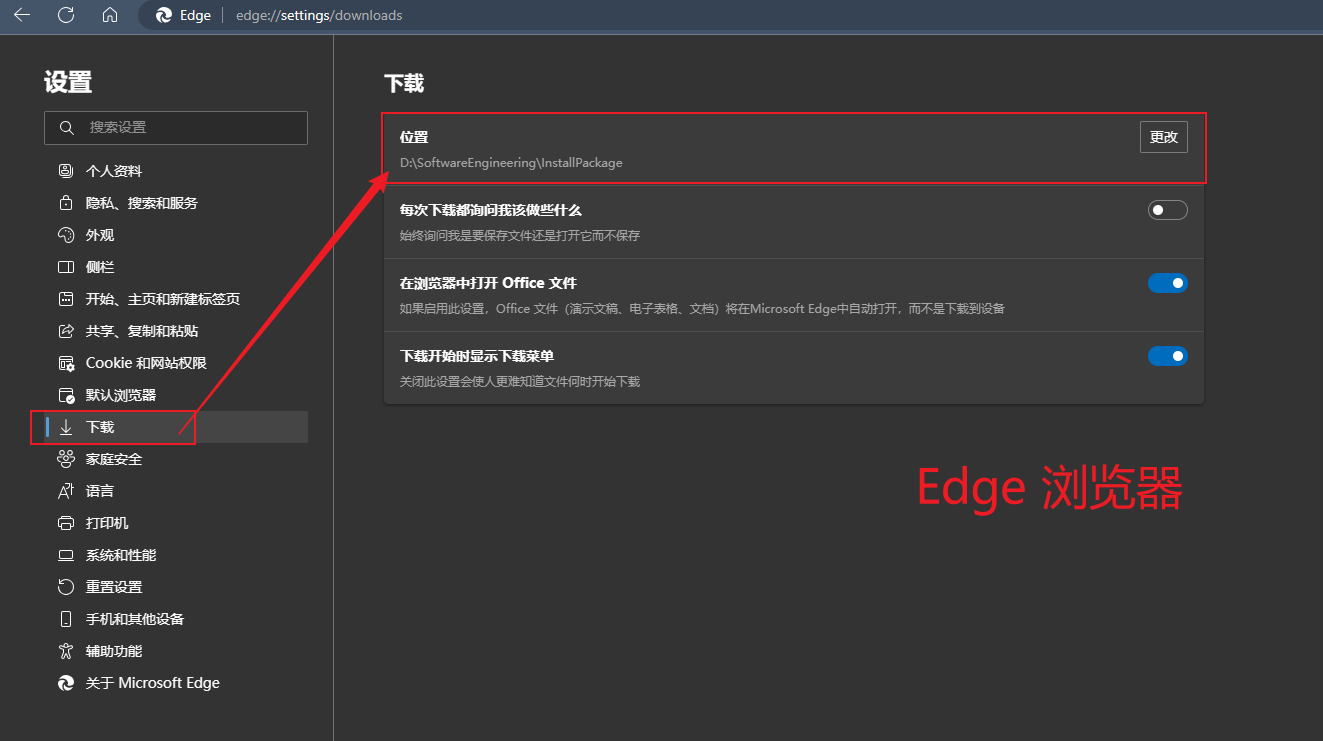Click the Office 文件 auto-open description text

(x=702, y=309)
